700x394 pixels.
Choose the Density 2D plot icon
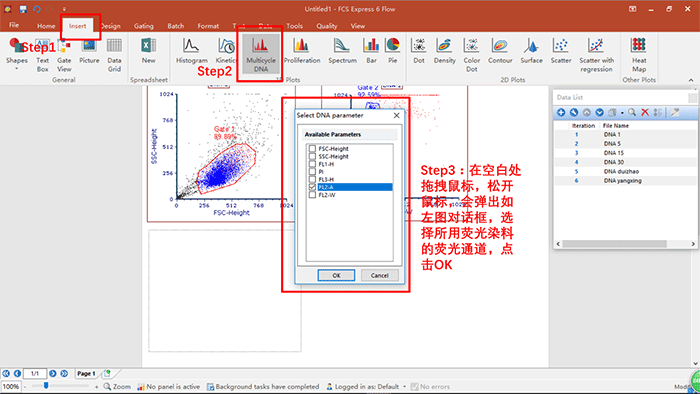tap(444, 51)
